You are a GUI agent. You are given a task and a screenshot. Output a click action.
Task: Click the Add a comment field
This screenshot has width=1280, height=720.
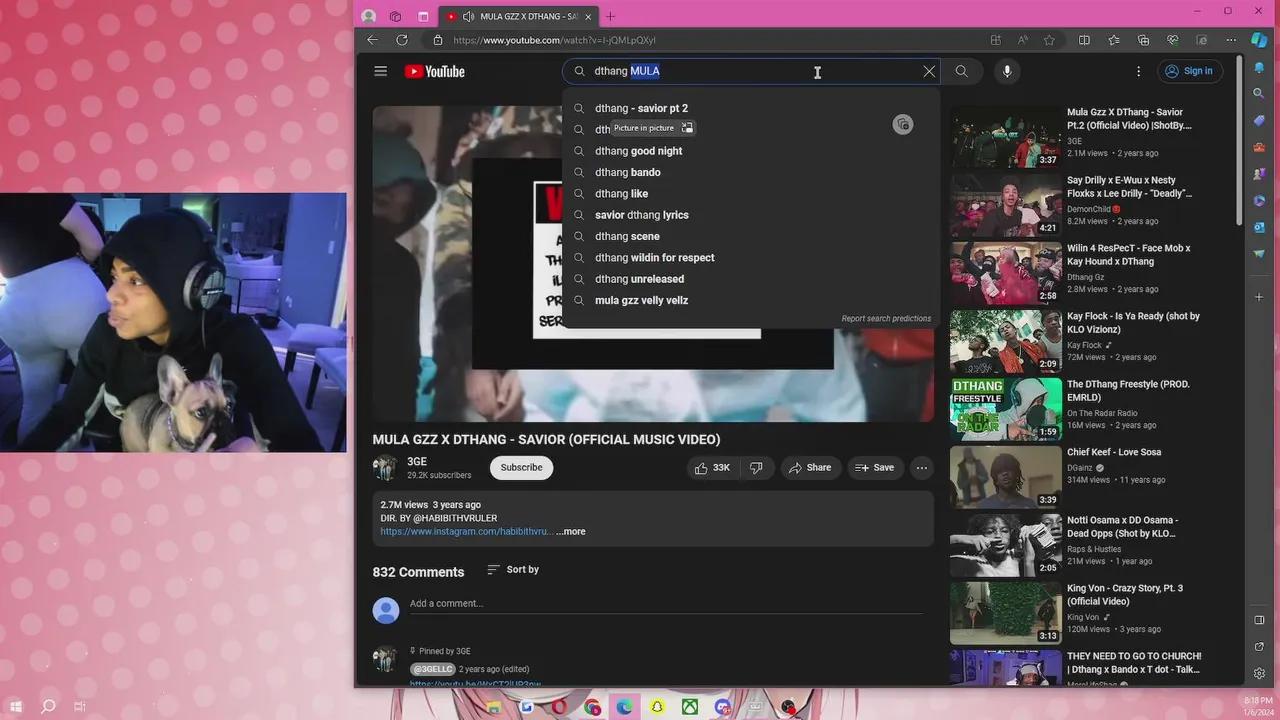665,604
